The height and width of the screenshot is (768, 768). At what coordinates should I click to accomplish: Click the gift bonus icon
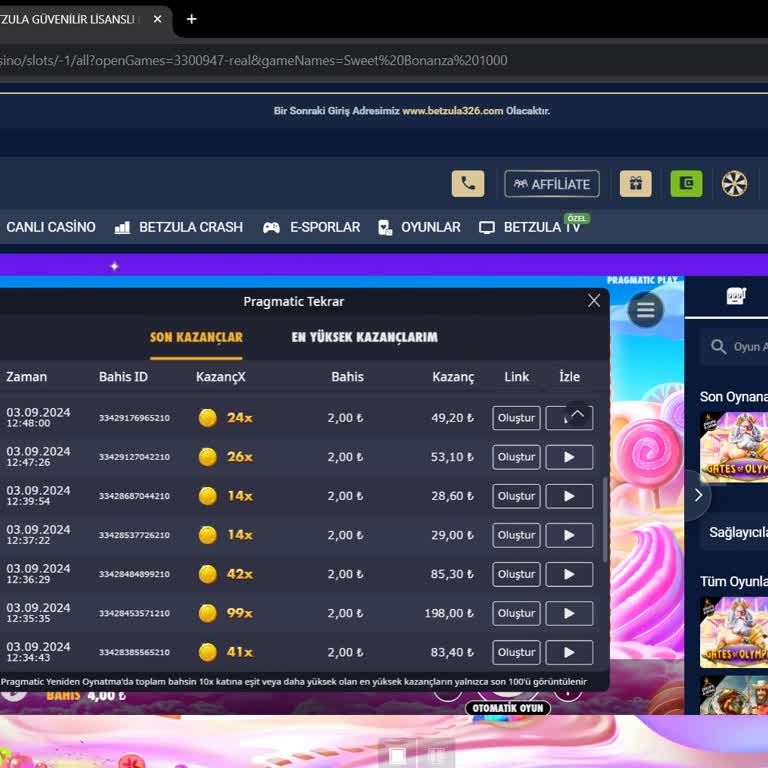[635, 184]
